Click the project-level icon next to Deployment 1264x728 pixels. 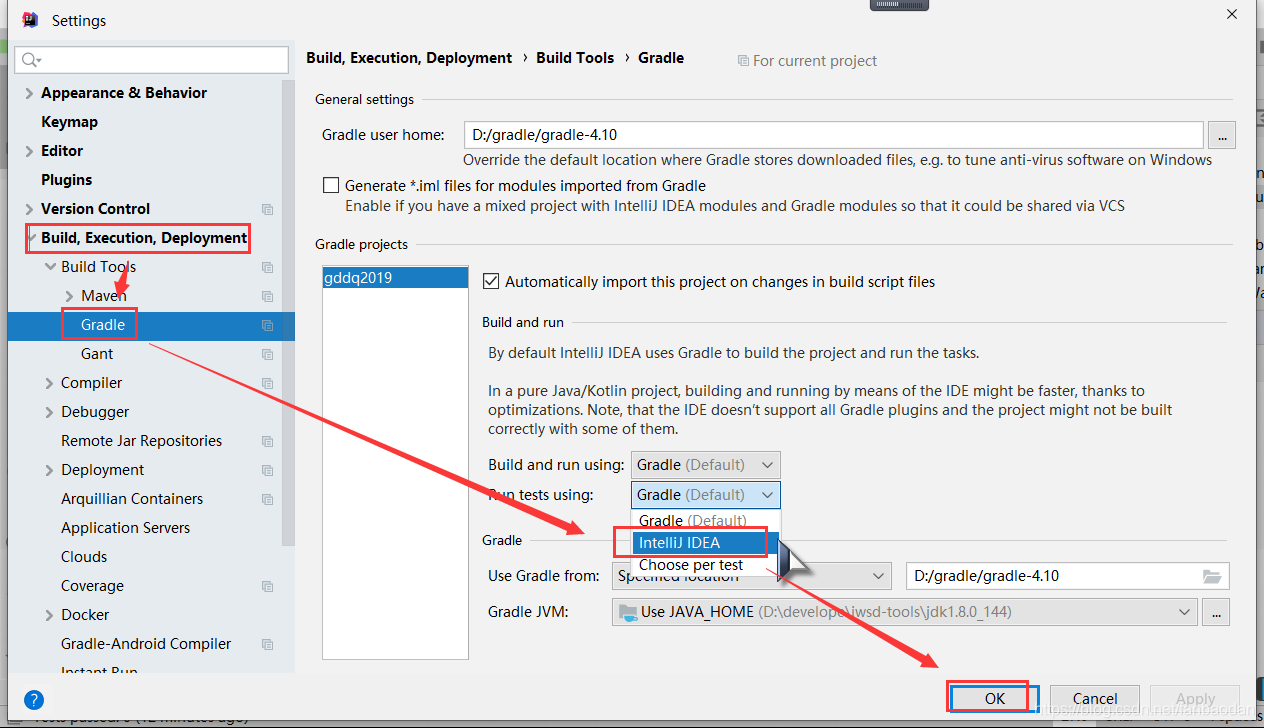(x=267, y=470)
